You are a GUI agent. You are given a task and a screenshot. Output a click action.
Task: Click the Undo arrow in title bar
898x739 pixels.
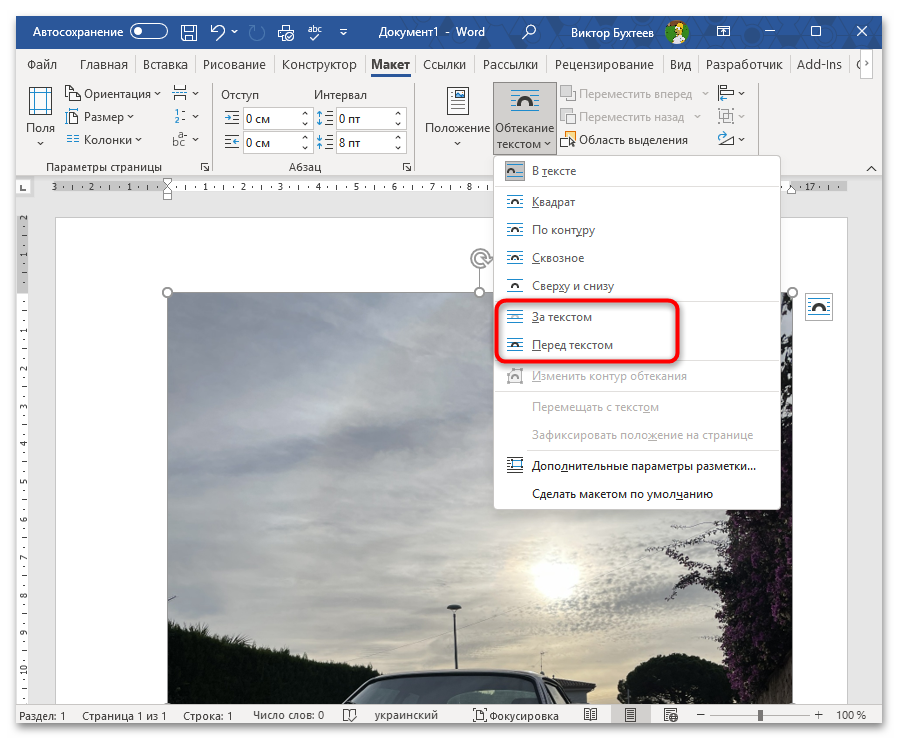217,32
